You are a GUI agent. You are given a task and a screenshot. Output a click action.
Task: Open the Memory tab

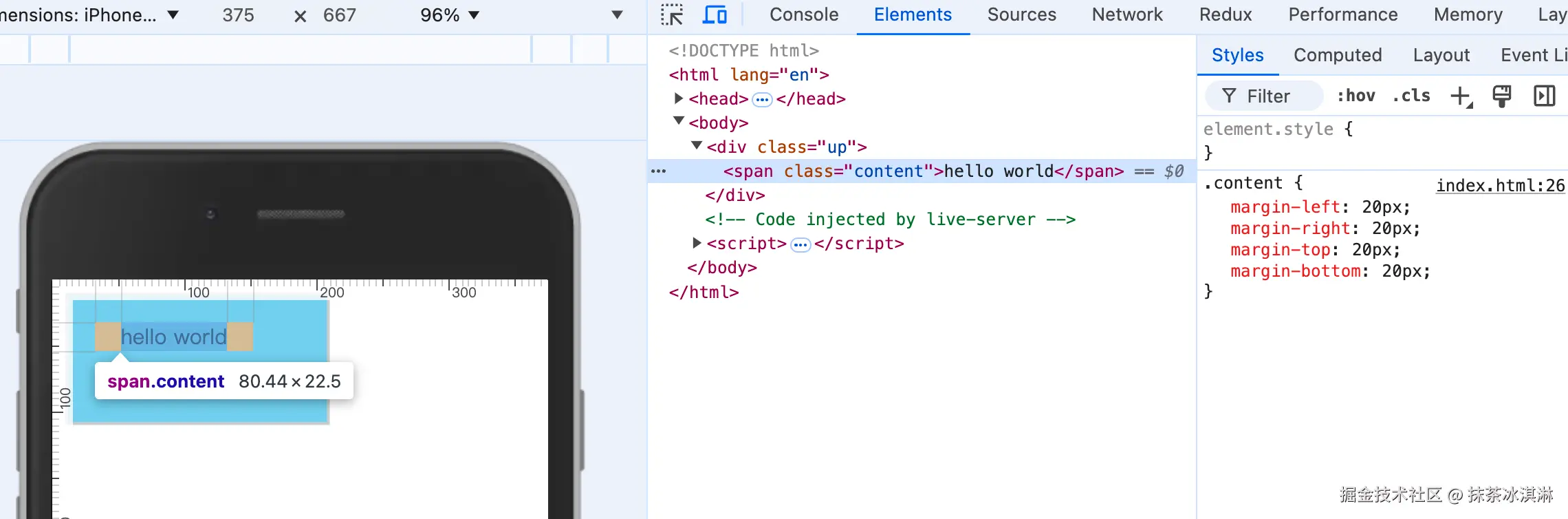[1468, 14]
